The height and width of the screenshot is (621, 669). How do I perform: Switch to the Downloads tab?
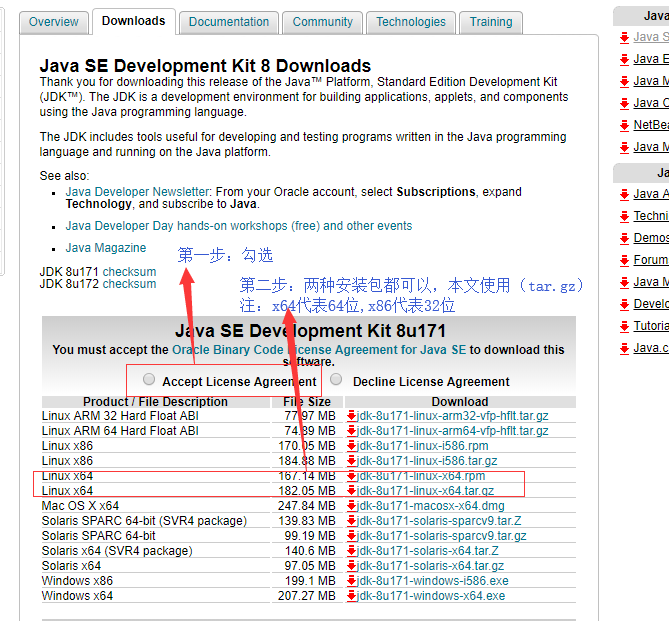[134, 21]
